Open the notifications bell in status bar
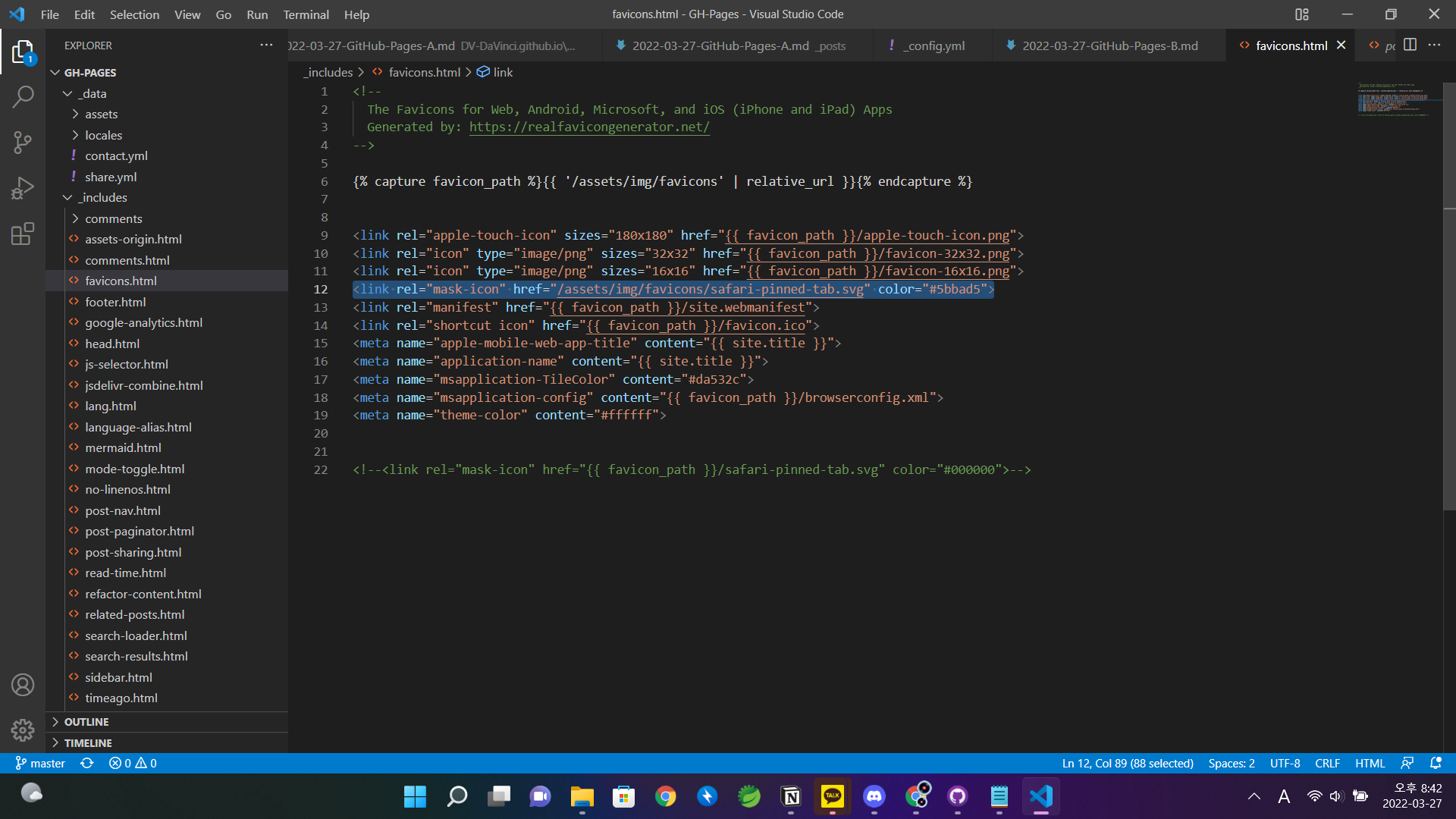This screenshot has height=819, width=1456. pos(1436,763)
